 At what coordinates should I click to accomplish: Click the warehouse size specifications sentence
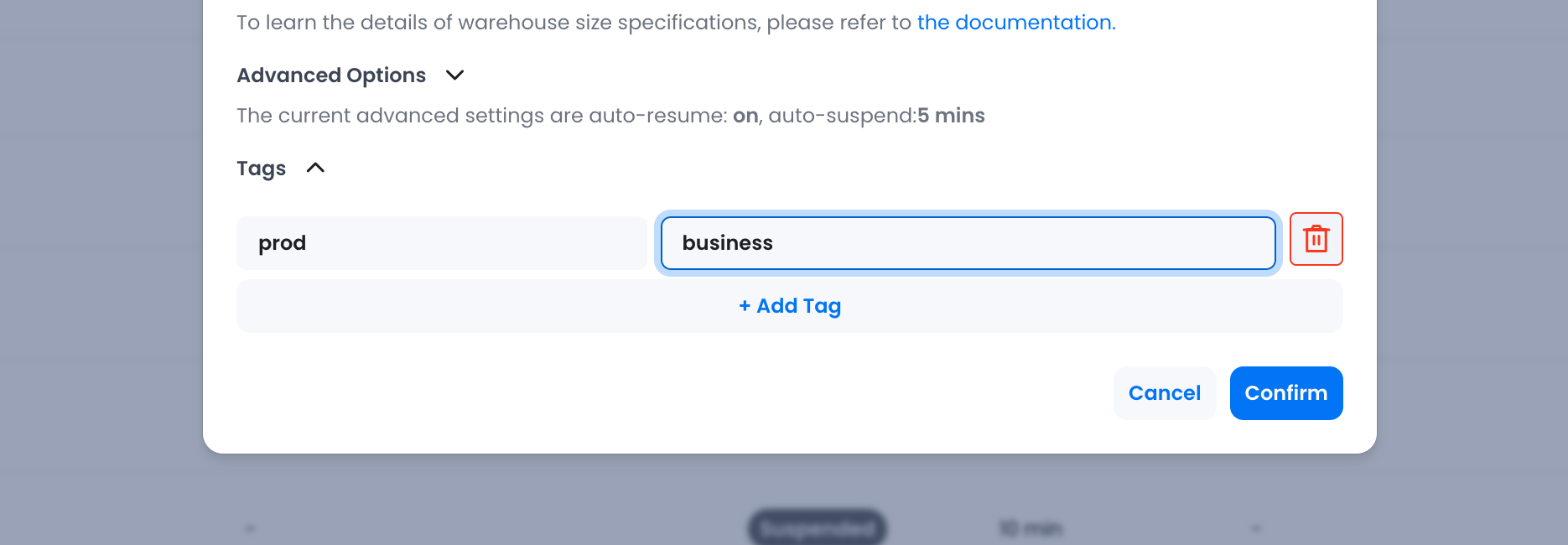(574, 23)
